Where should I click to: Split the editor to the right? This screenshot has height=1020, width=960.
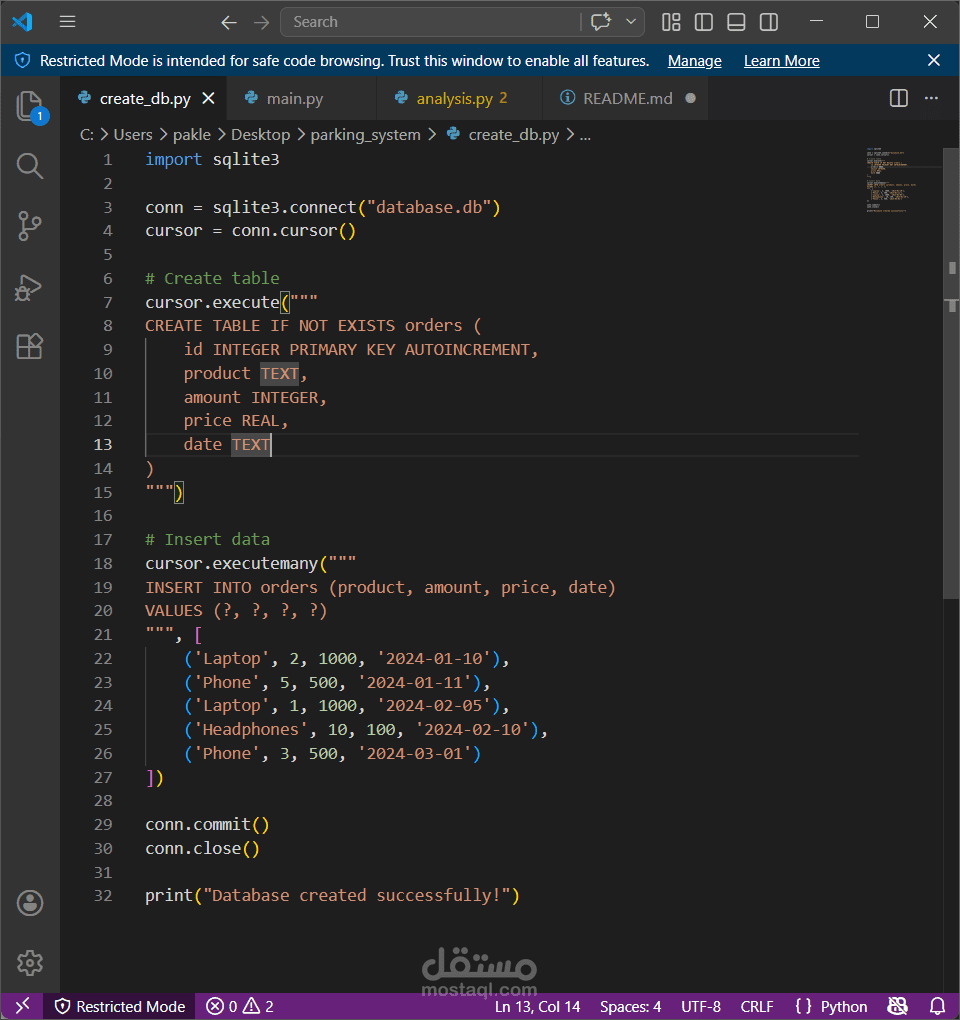point(898,98)
